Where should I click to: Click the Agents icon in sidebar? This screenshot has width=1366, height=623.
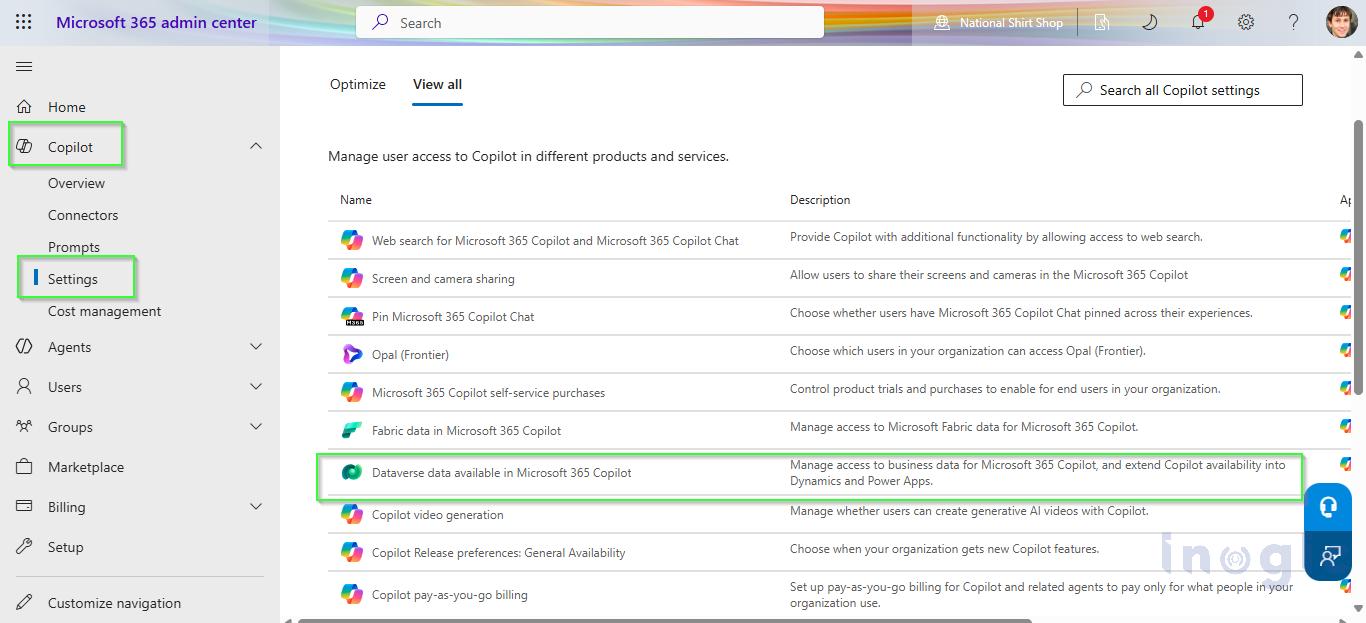(25, 347)
